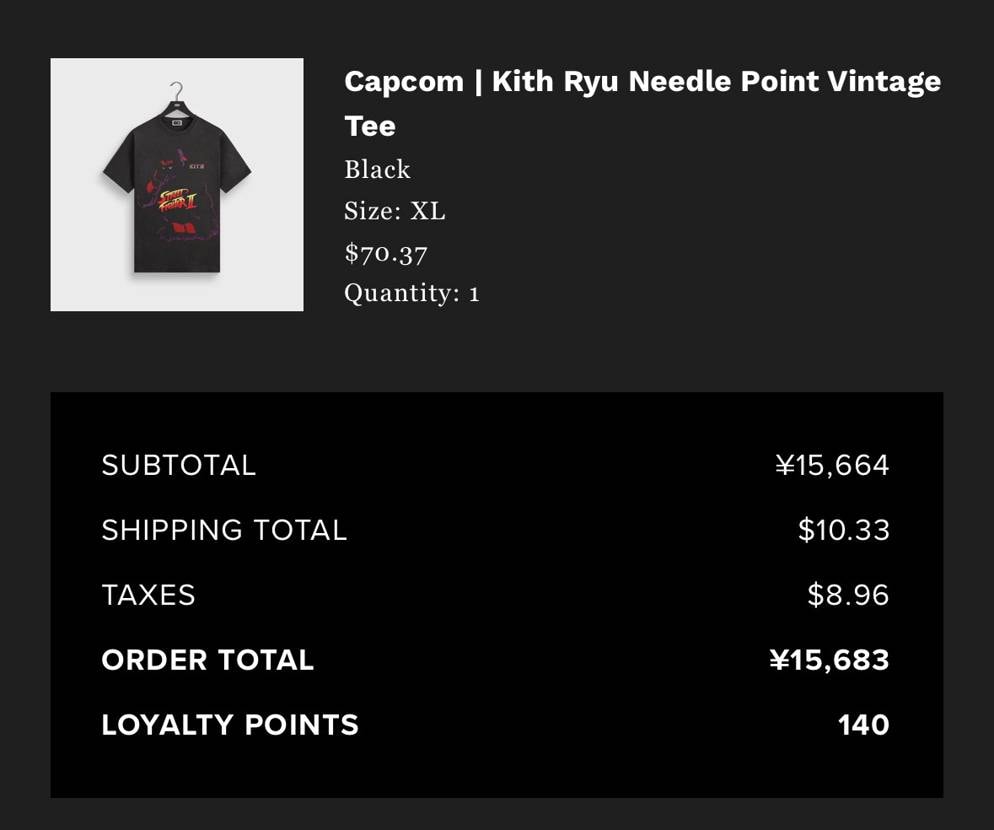Select the Size: XL text
994x830 pixels.
(394, 211)
